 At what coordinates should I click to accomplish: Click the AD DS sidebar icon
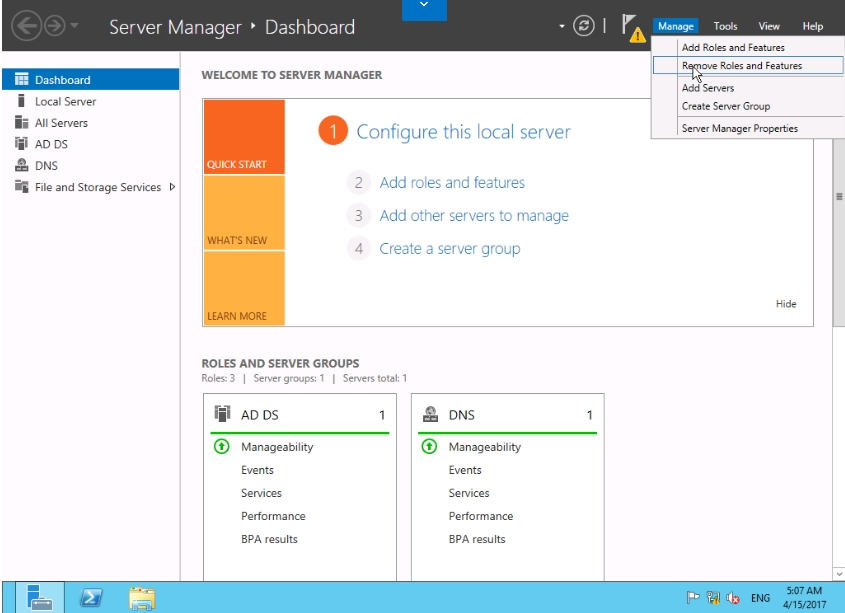(x=22, y=143)
